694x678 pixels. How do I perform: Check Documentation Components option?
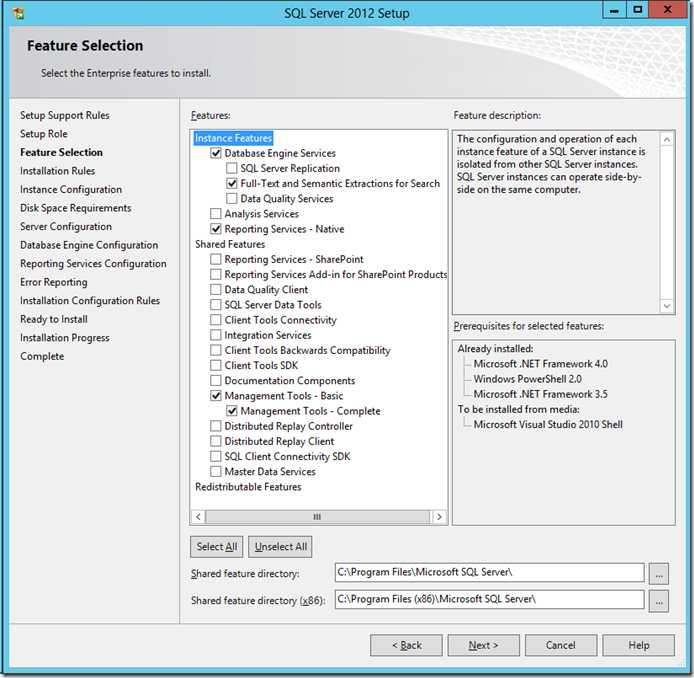point(216,380)
